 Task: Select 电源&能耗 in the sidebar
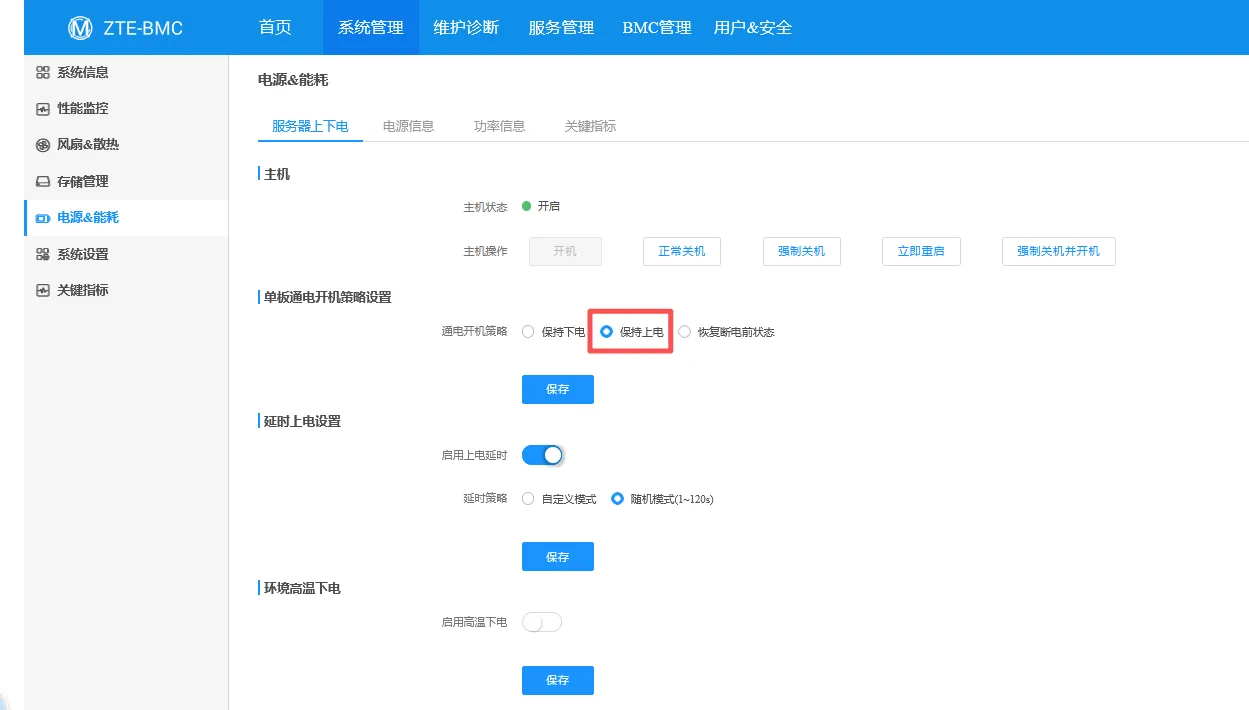[x=126, y=217]
